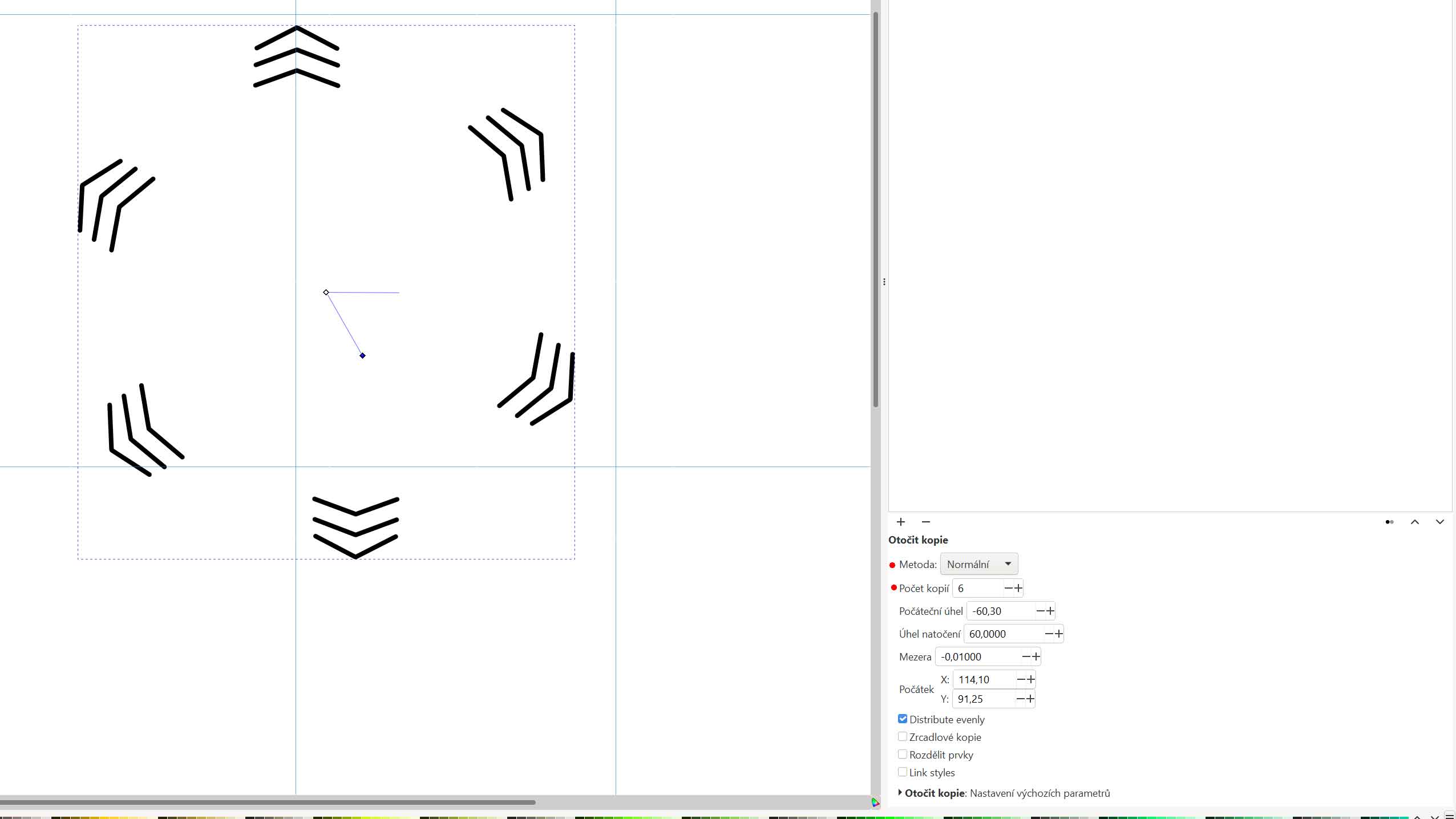Click the color management icon below scrollbar
Image resolution: width=1456 pixels, height=819 pixels.
(x=876, y=802)
